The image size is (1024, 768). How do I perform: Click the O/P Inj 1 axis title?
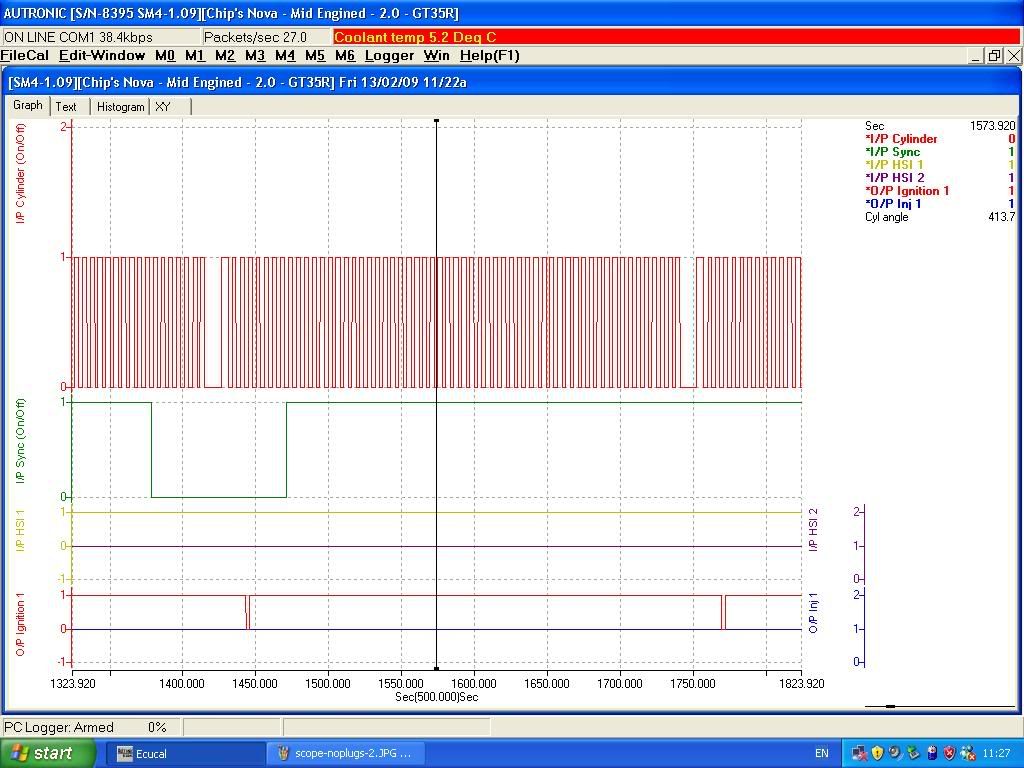click(x=813, y=613)
